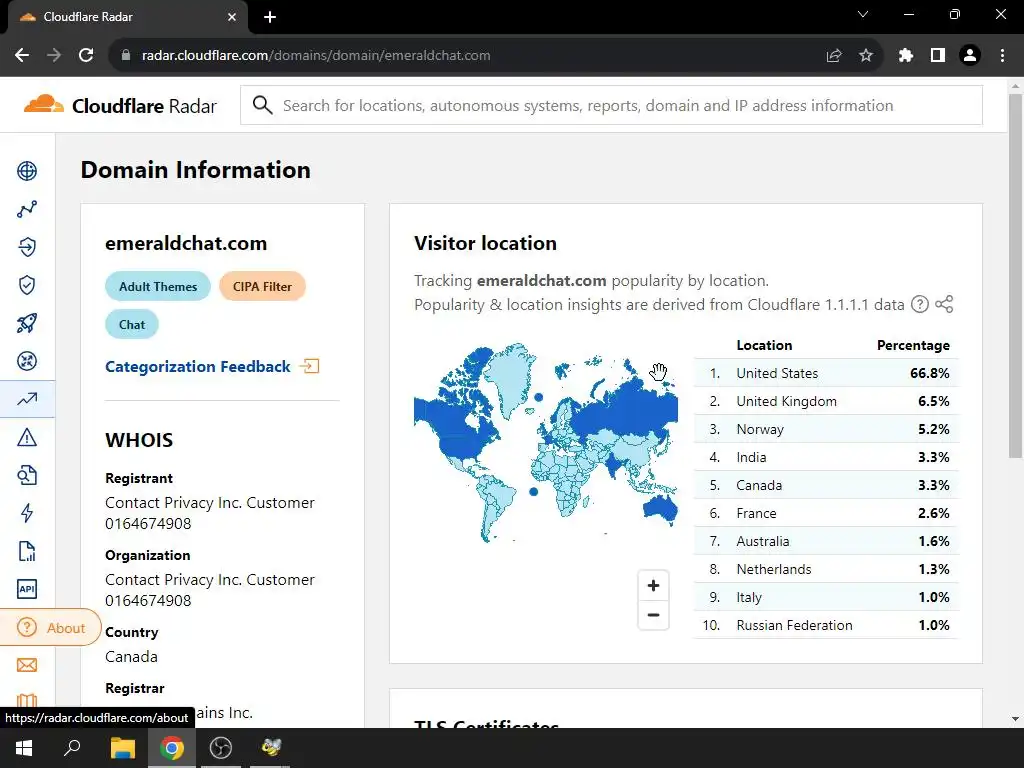The height and width of the screenshot is (768, 1024).
Task: Select the Netherlands row
Action: pos(826,569)
